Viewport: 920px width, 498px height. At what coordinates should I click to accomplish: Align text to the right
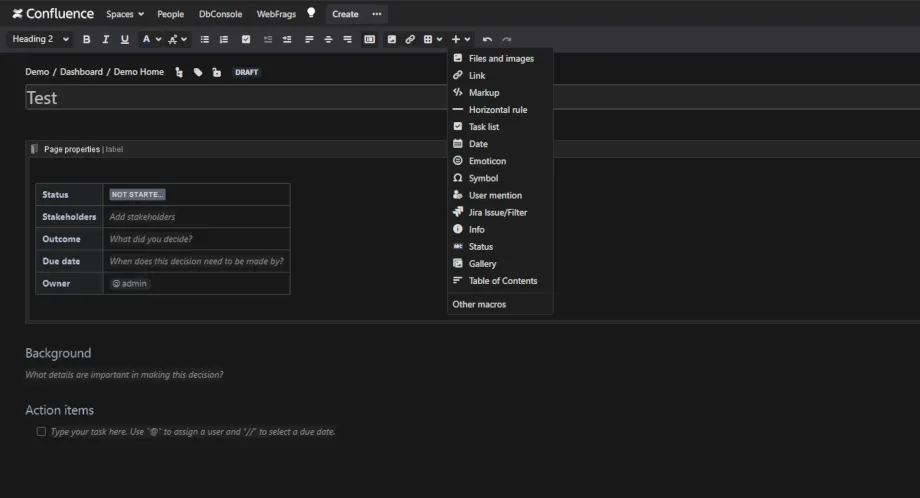347,39
